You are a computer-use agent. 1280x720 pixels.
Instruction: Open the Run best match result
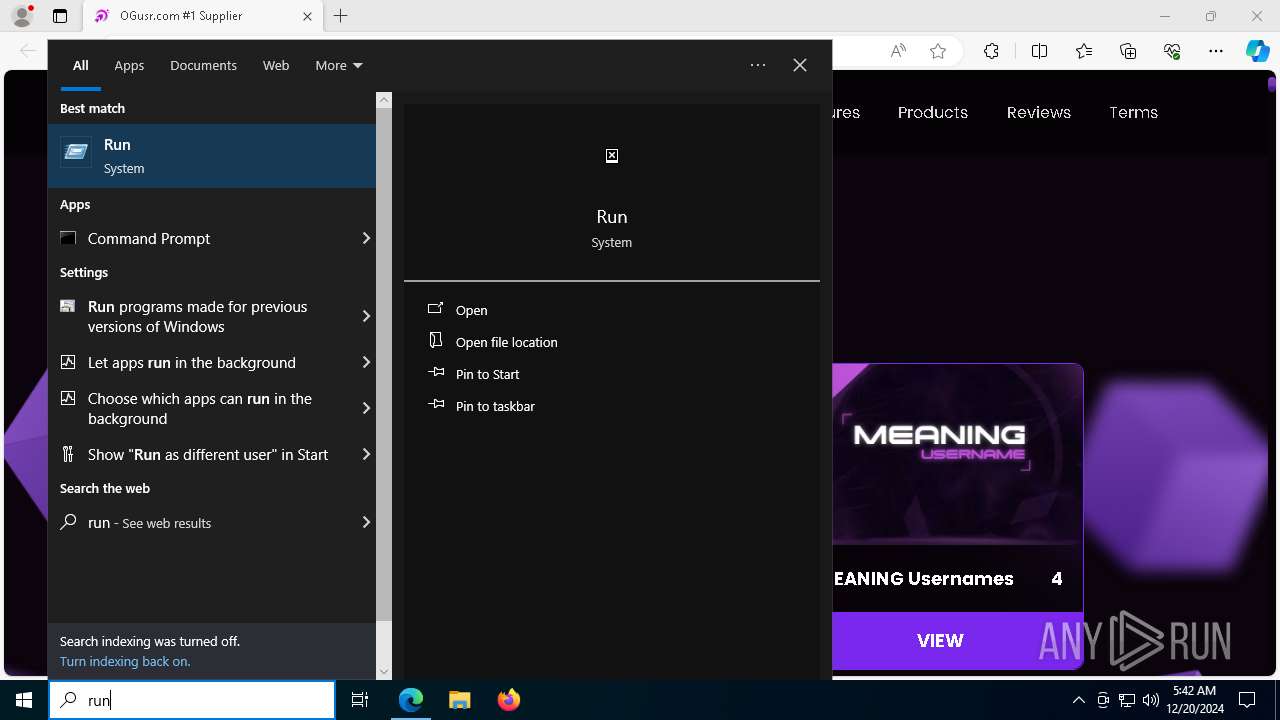(x=212, y=156)
